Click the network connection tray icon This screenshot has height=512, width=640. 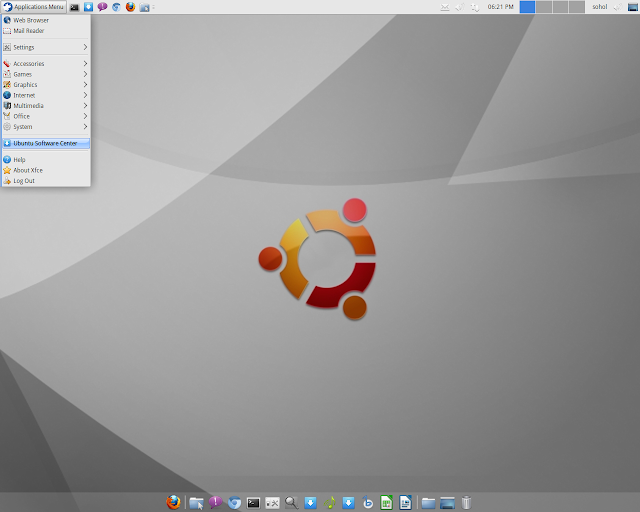tap(475, 7)
